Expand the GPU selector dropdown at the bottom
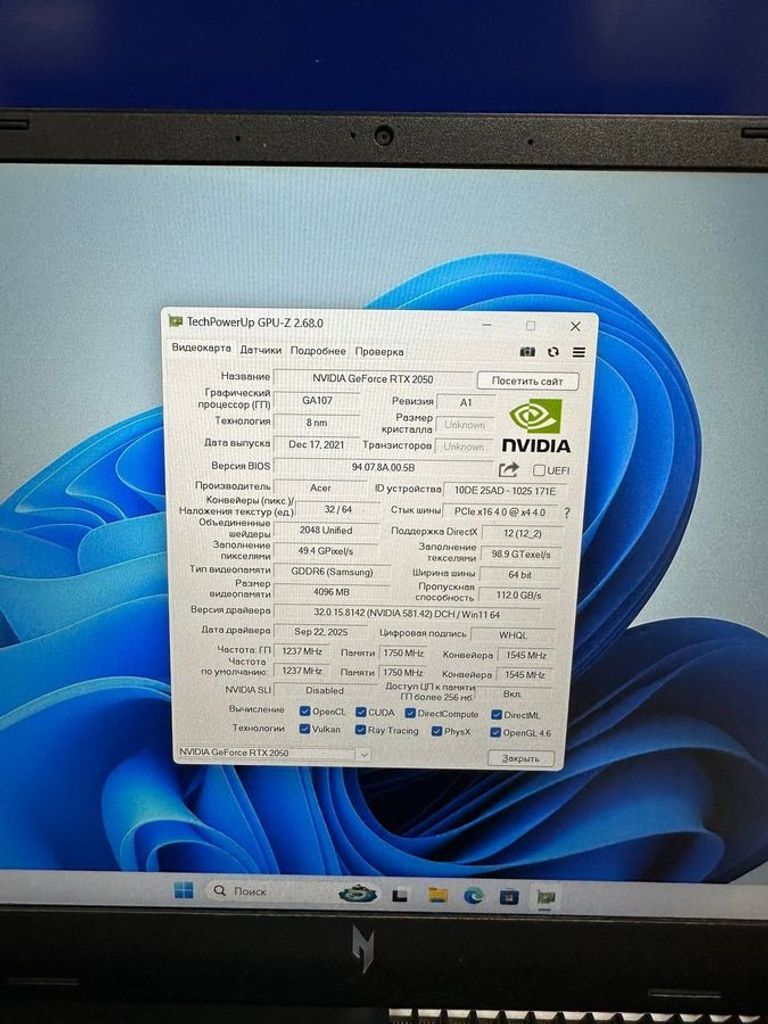Screen dimensions: 768x1024 click(x=364, y=754)
